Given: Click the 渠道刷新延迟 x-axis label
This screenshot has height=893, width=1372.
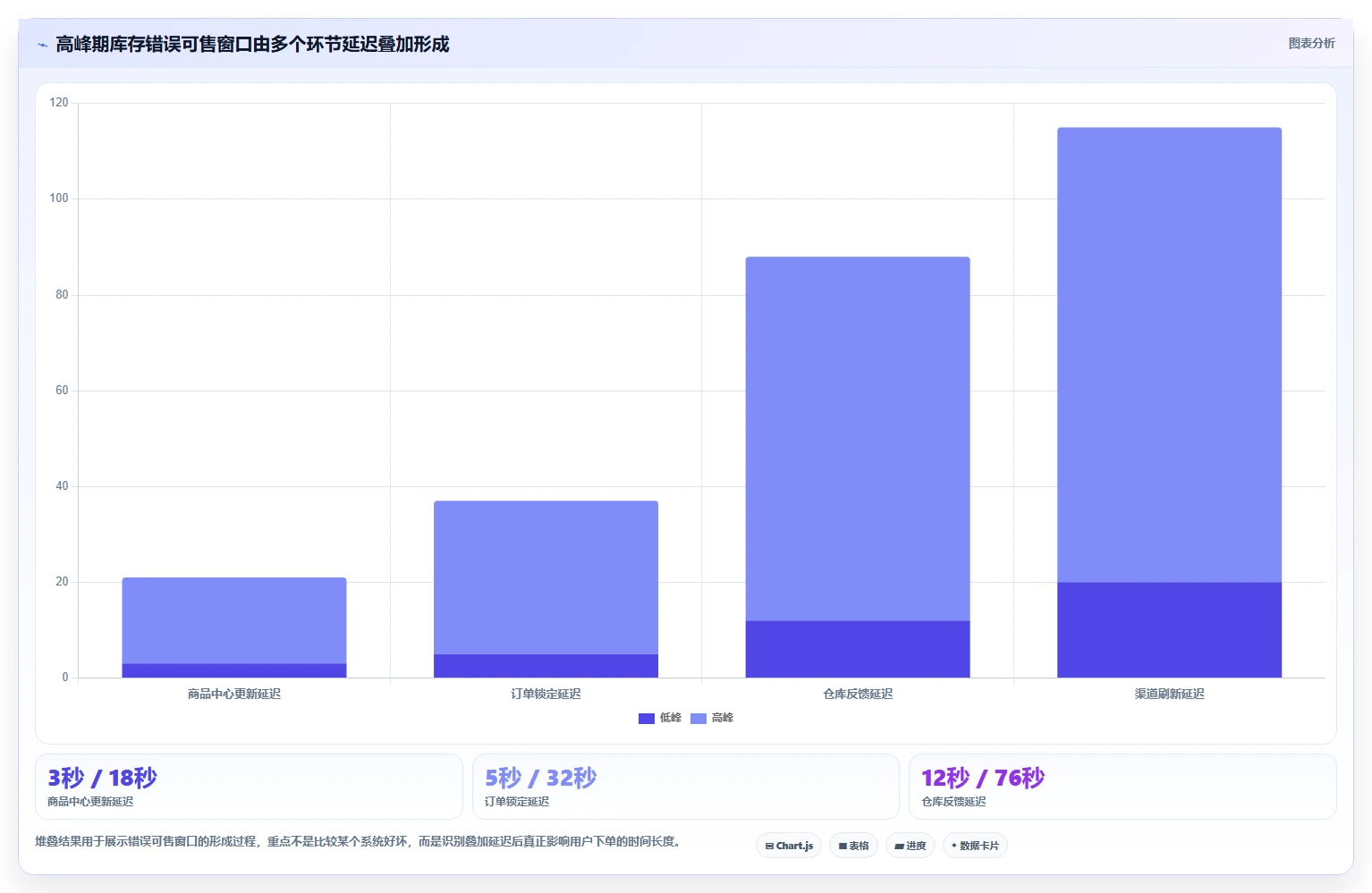Looking at the screenshot, I should point(1169,694).
